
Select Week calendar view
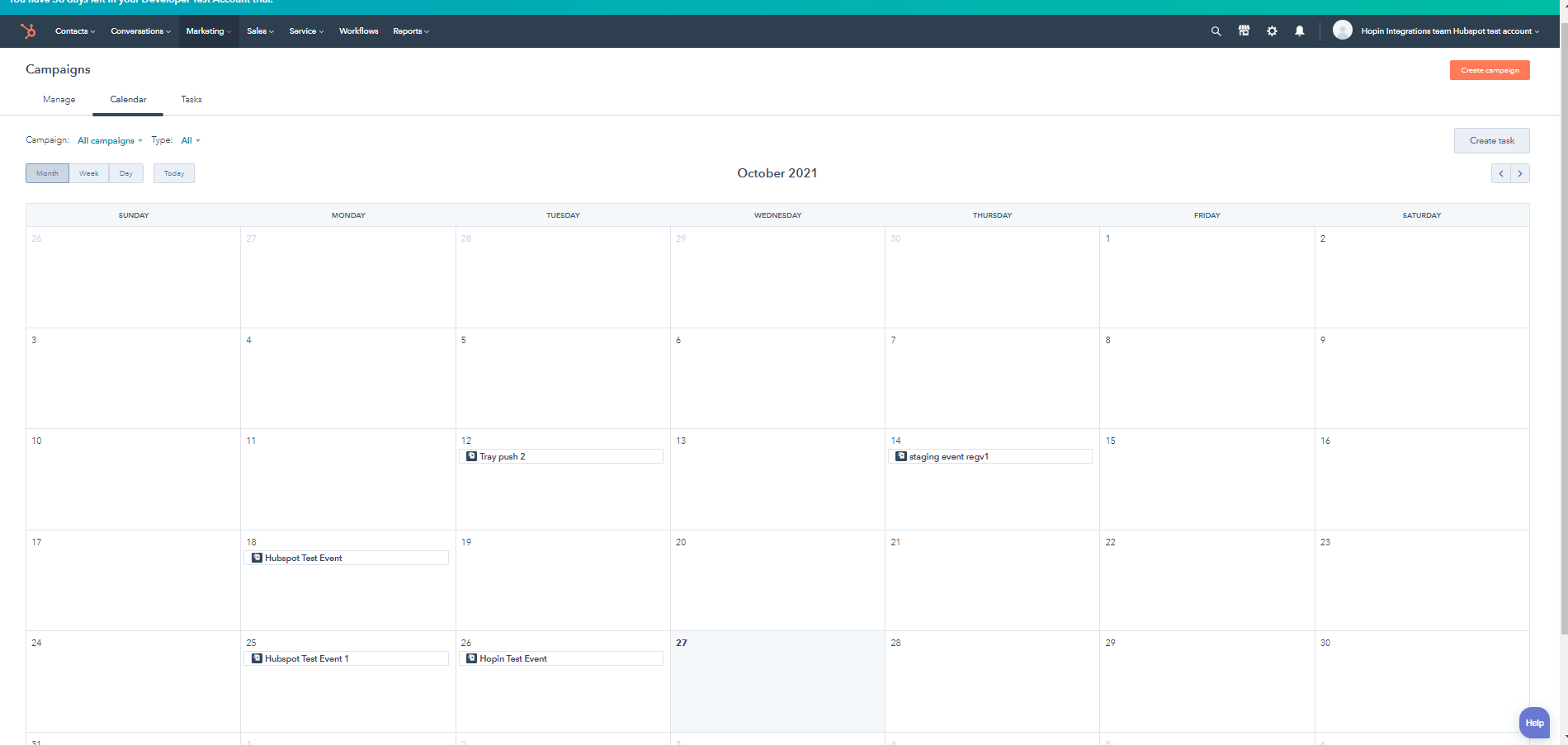89,173
